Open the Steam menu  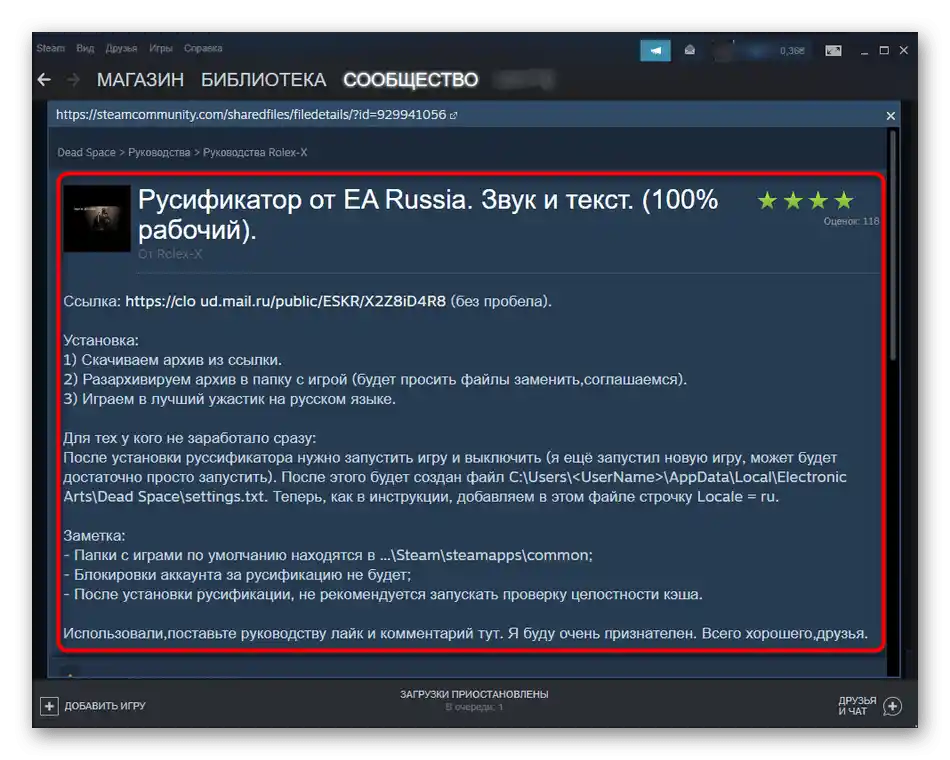coord(50,48)
